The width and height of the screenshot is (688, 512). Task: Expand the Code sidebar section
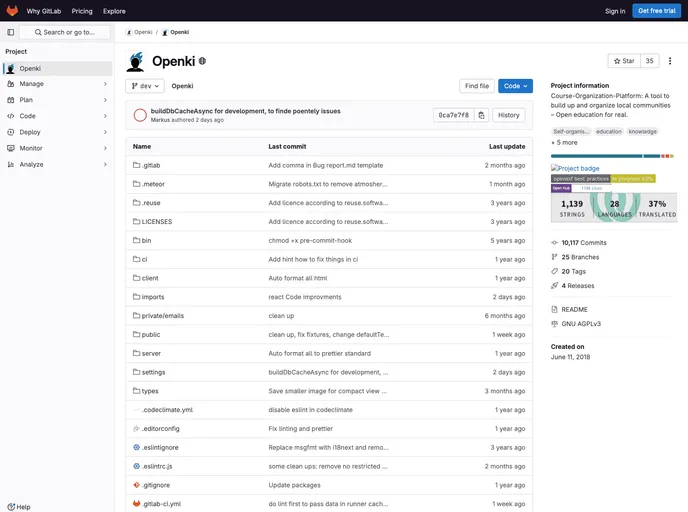coord(105,116)
